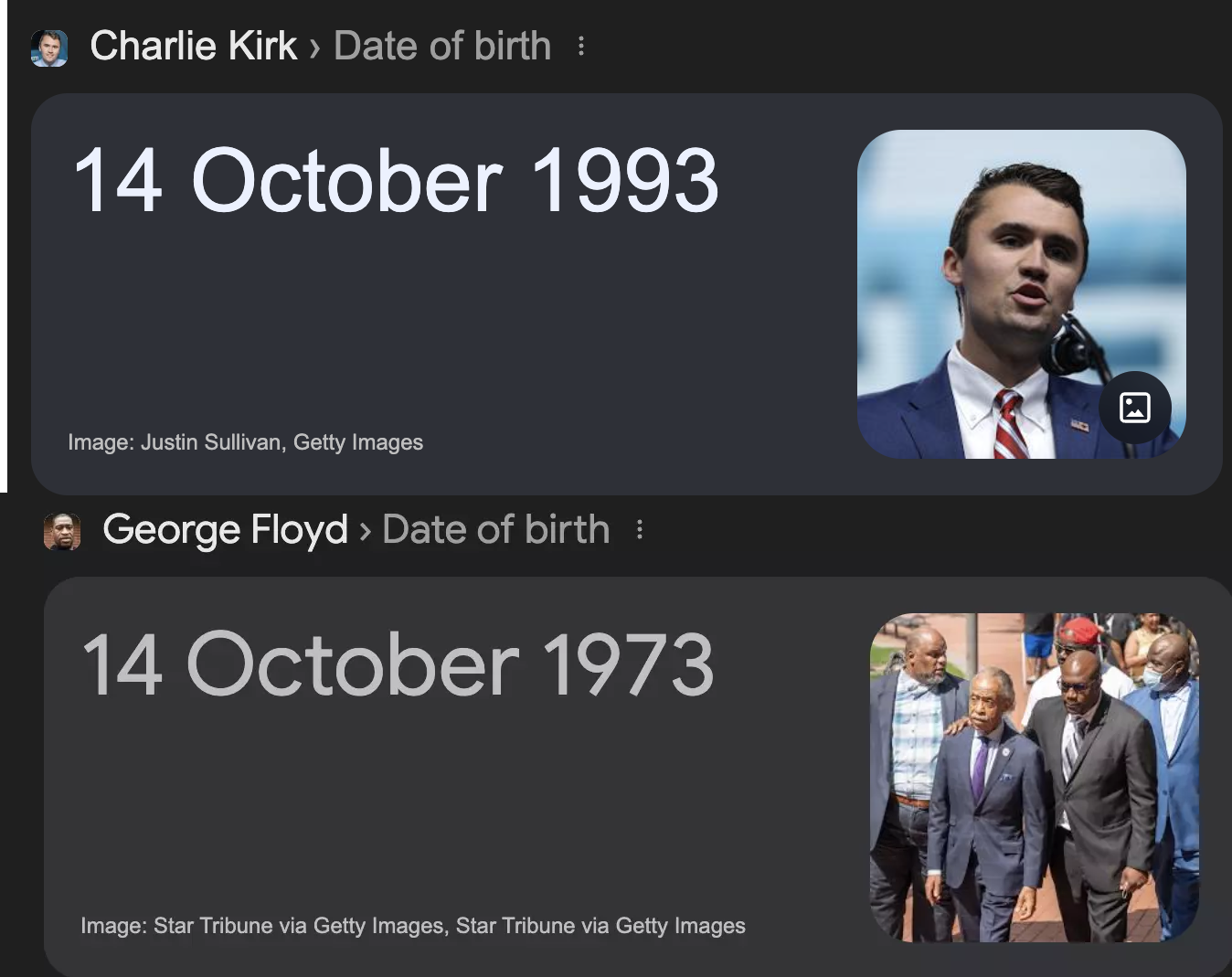
Task: Click the first 'Star Tribune via Getty Images' credit
Action: [299, 926]
